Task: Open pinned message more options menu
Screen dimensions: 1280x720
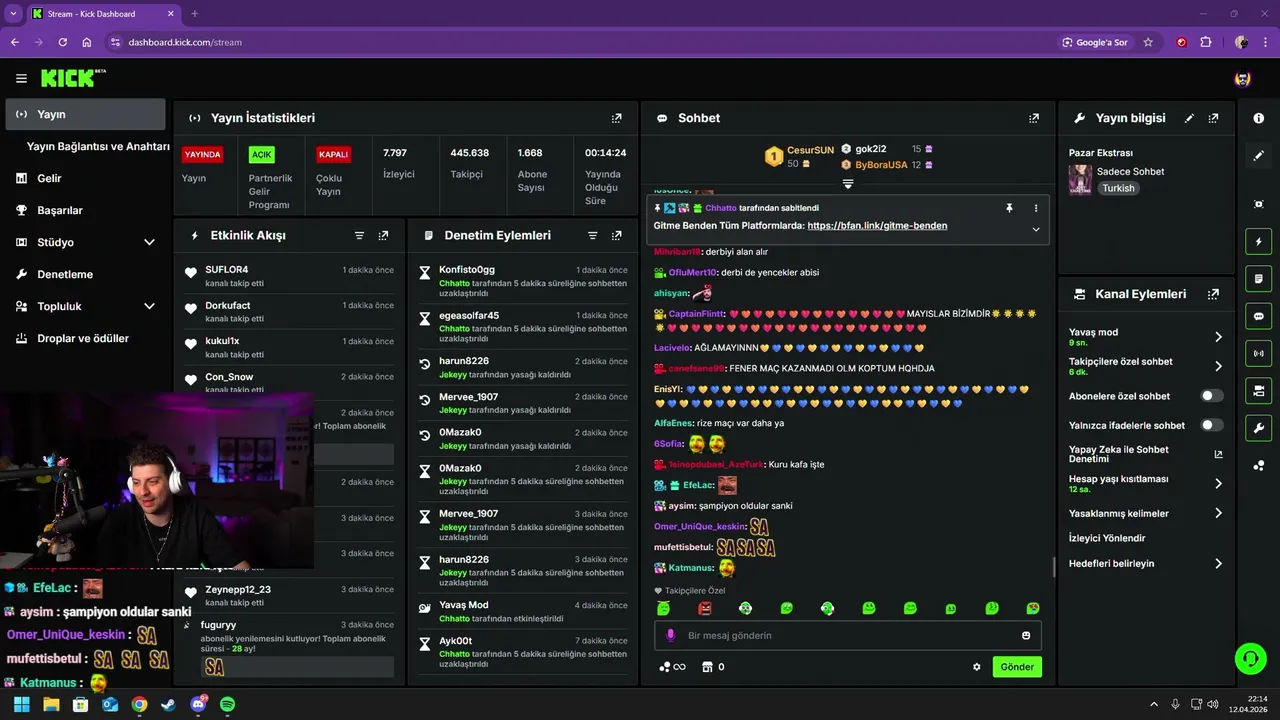Action: pos(1035,208)
